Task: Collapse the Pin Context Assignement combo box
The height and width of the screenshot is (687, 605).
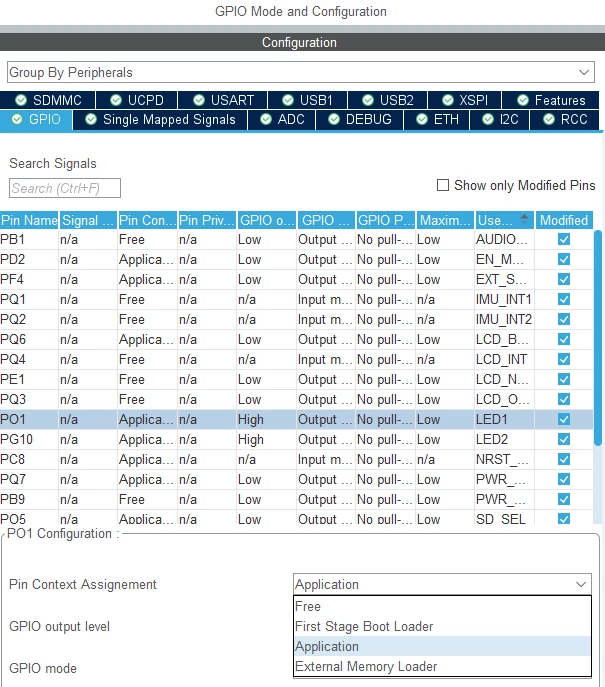Action: click(x=442, y=584)
